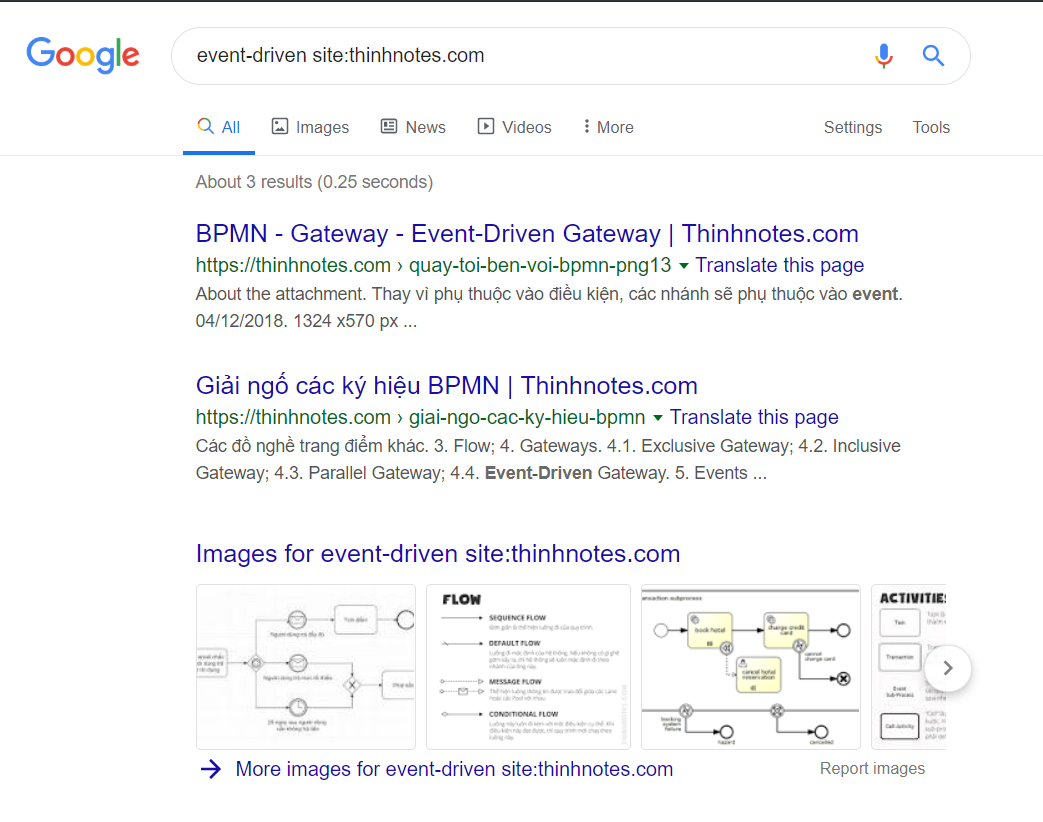Open the transaction subprocess diagram thumbnail
The image size is (1043, 822).
(750, 667)
